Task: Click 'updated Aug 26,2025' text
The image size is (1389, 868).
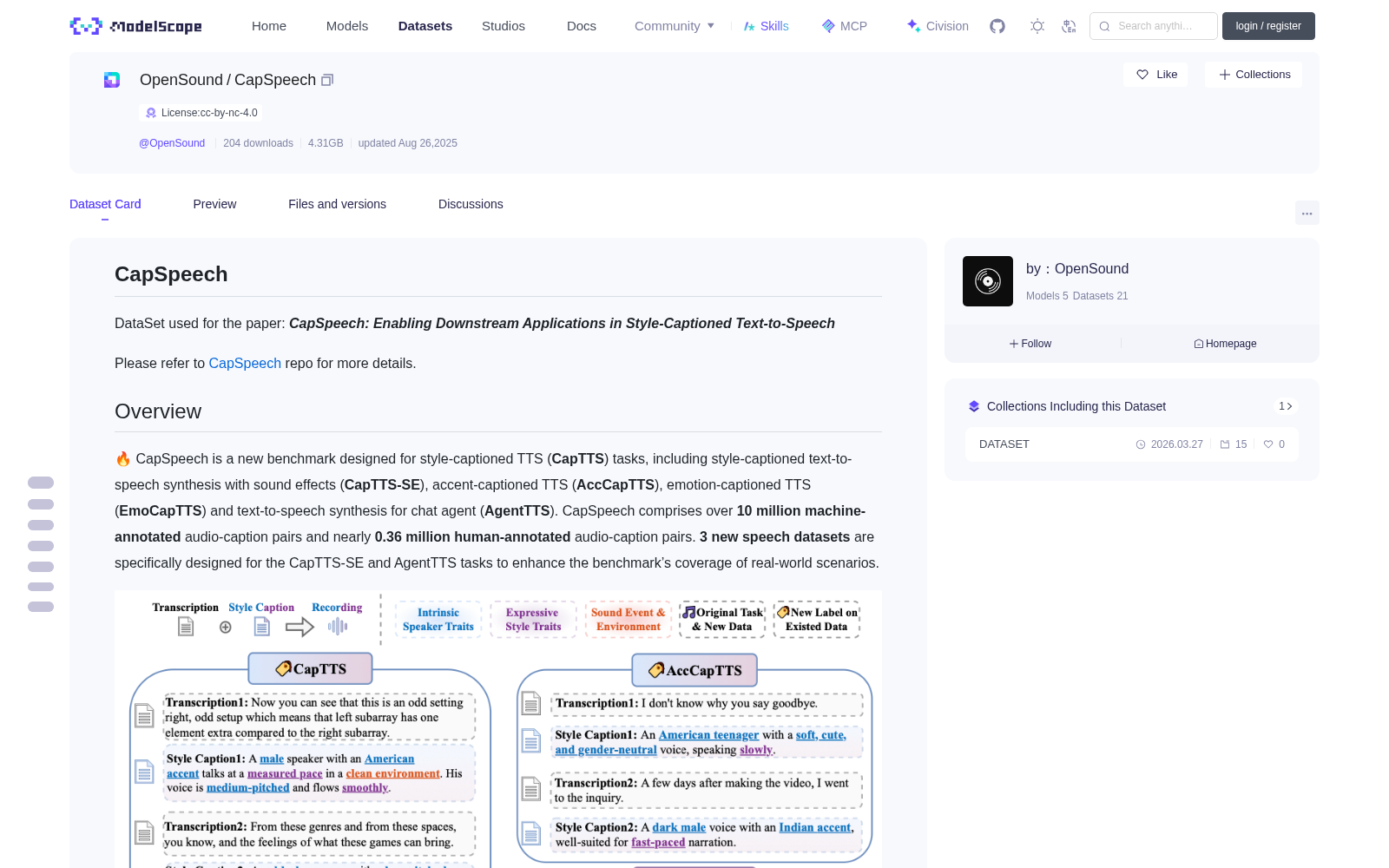Action: (408, 143)
